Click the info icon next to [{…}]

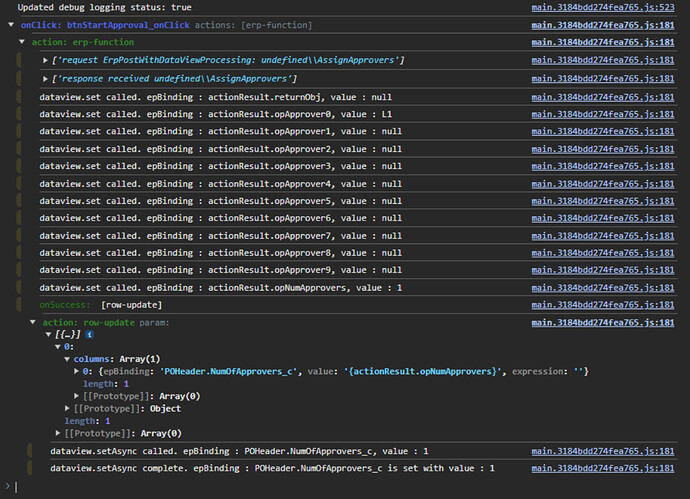(89, 335)
